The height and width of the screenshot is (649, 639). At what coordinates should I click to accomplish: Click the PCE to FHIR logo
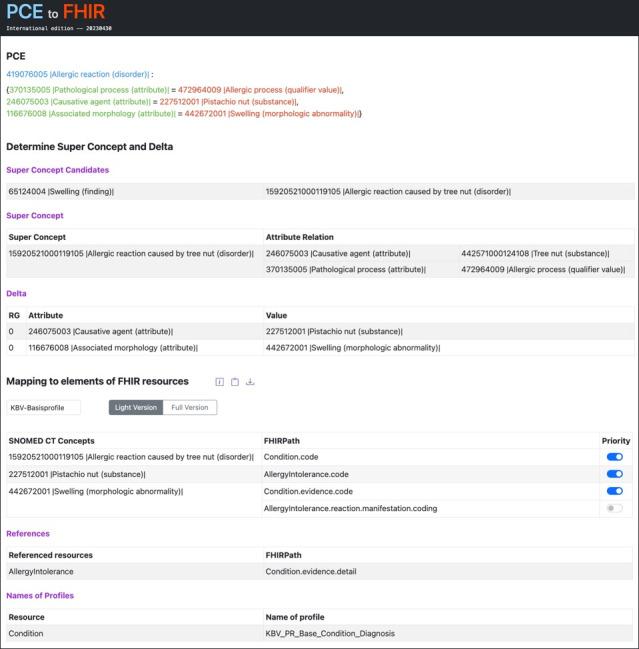[x=55, y=14]
